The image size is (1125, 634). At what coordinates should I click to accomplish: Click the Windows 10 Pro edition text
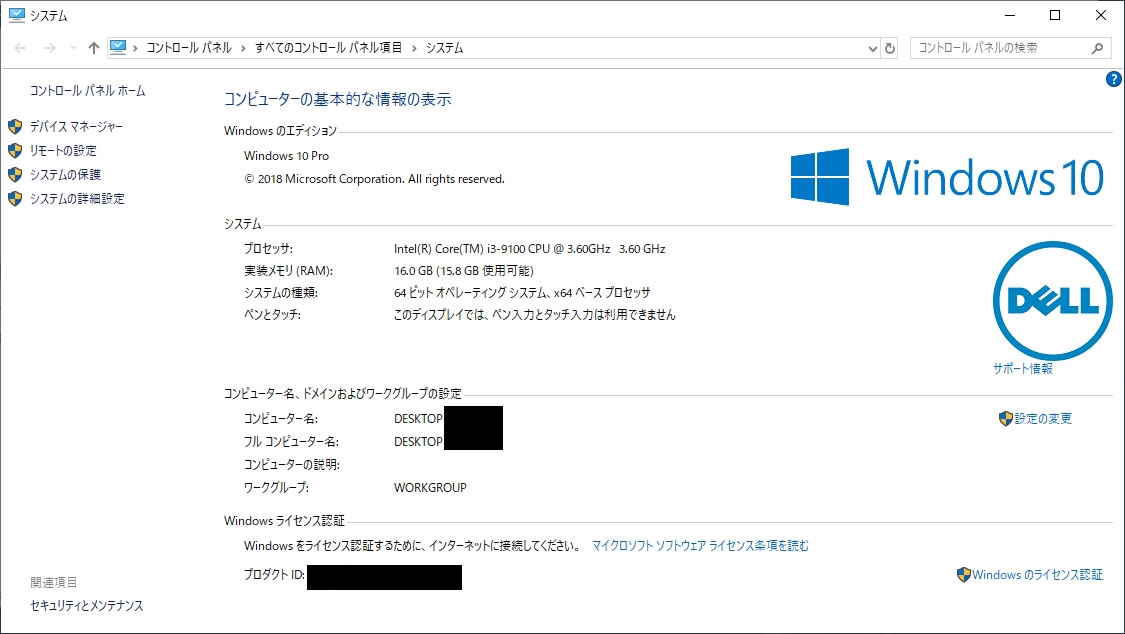click(286, 156)
